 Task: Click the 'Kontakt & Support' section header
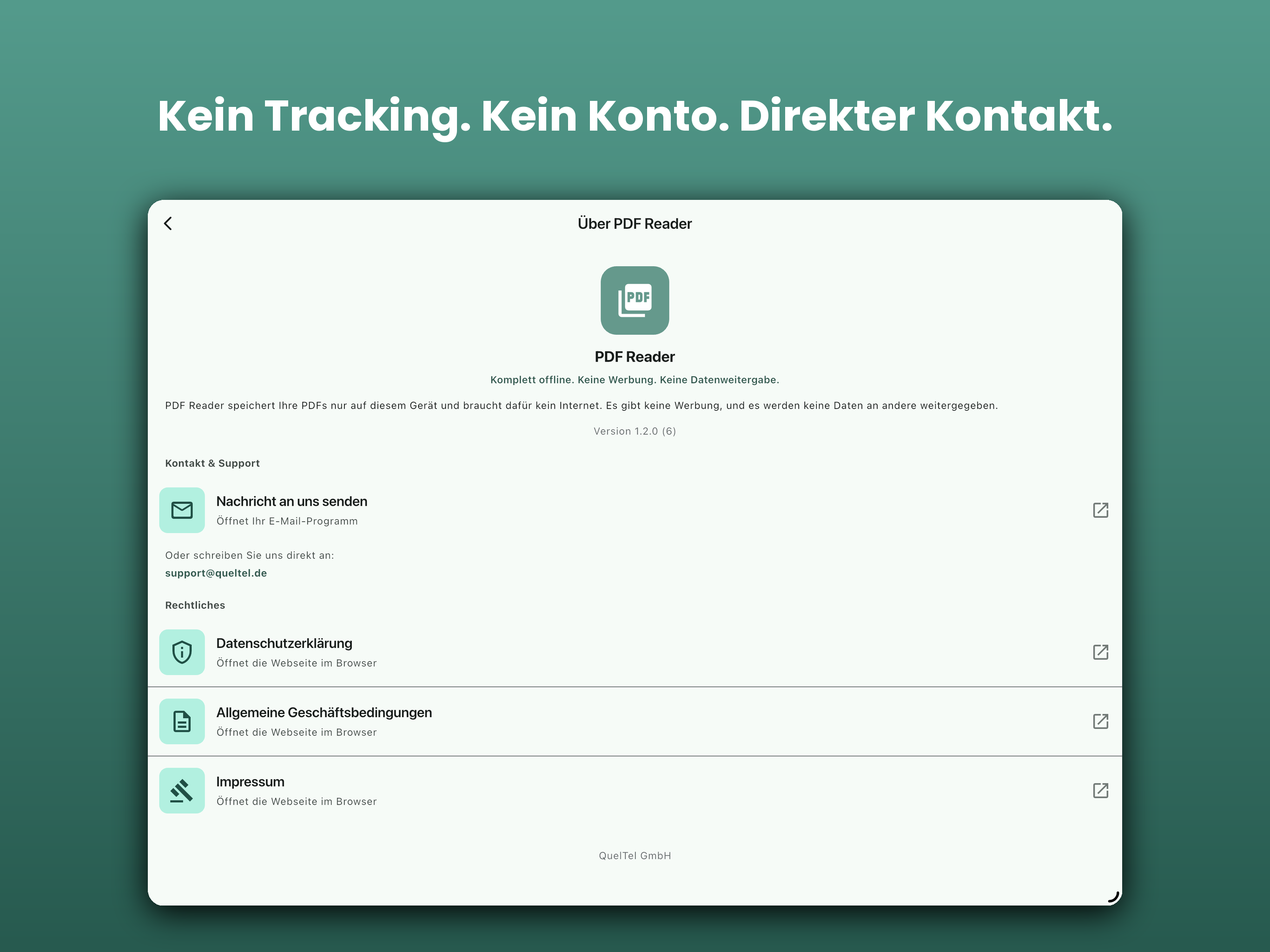coord(212,463)
